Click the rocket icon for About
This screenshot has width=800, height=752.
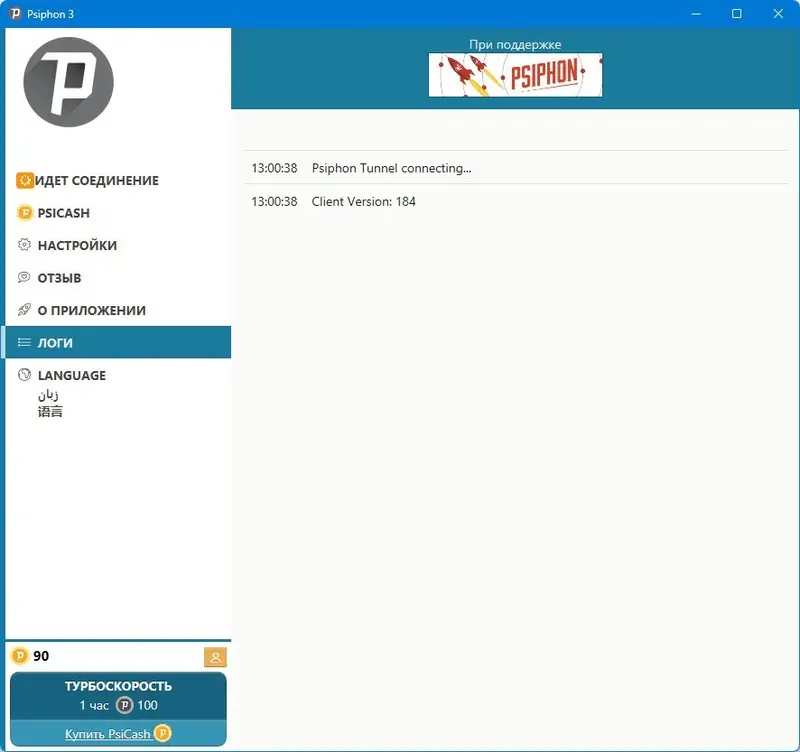point(24,310)
